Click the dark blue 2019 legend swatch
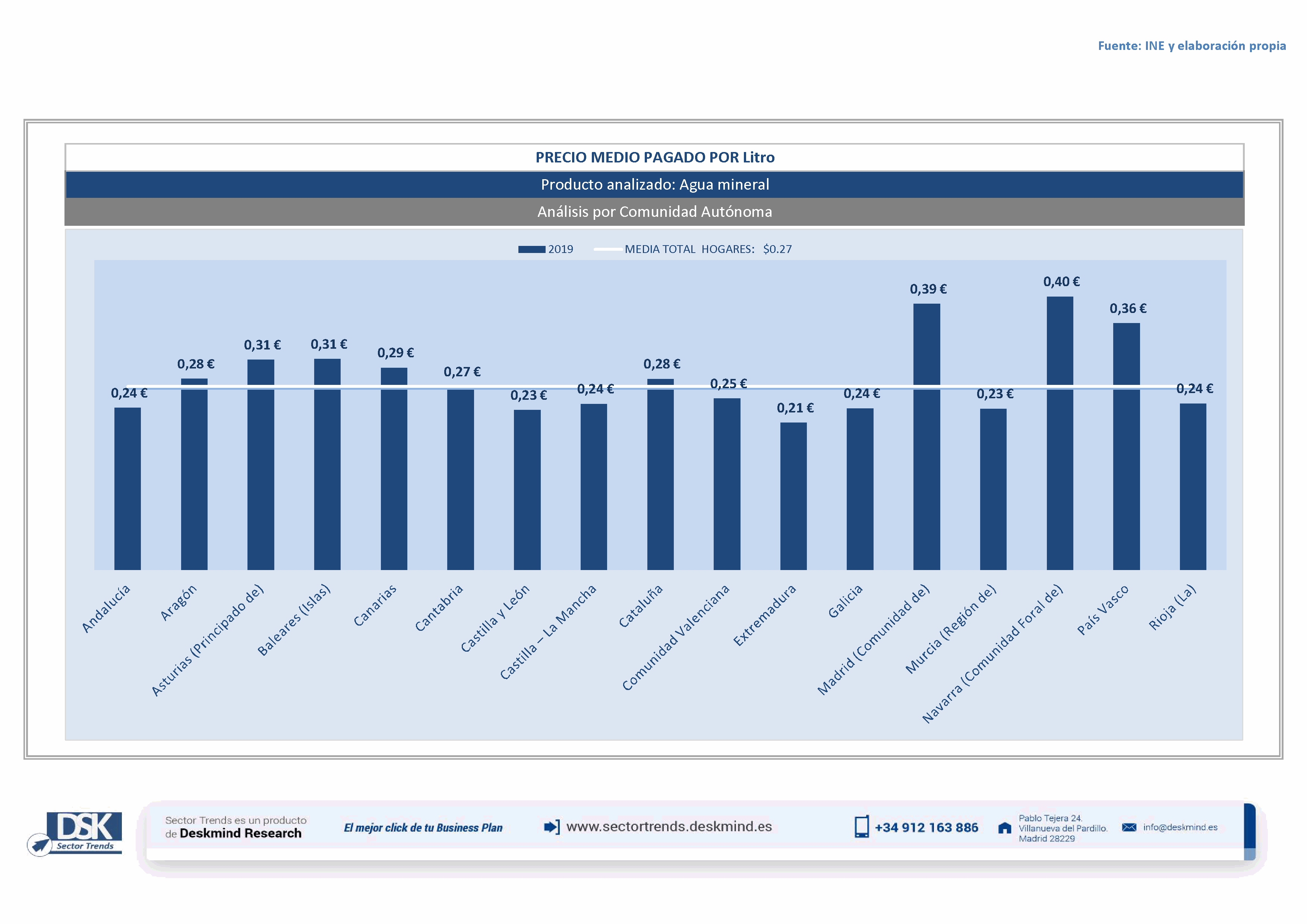 531,249
